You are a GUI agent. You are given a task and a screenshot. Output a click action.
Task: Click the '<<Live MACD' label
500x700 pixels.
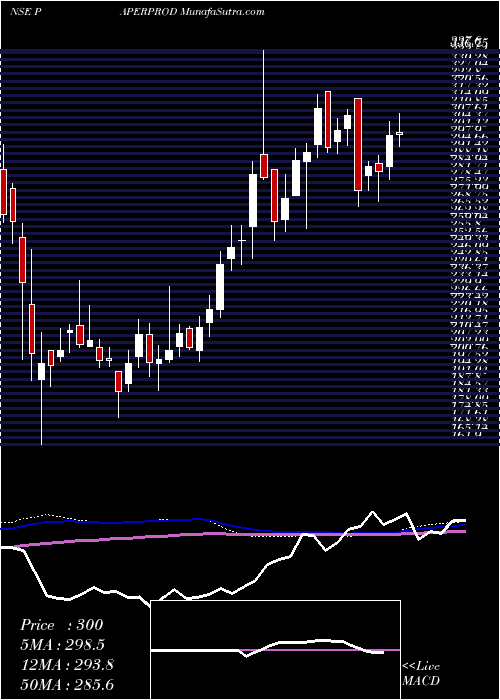pos(421,674)
